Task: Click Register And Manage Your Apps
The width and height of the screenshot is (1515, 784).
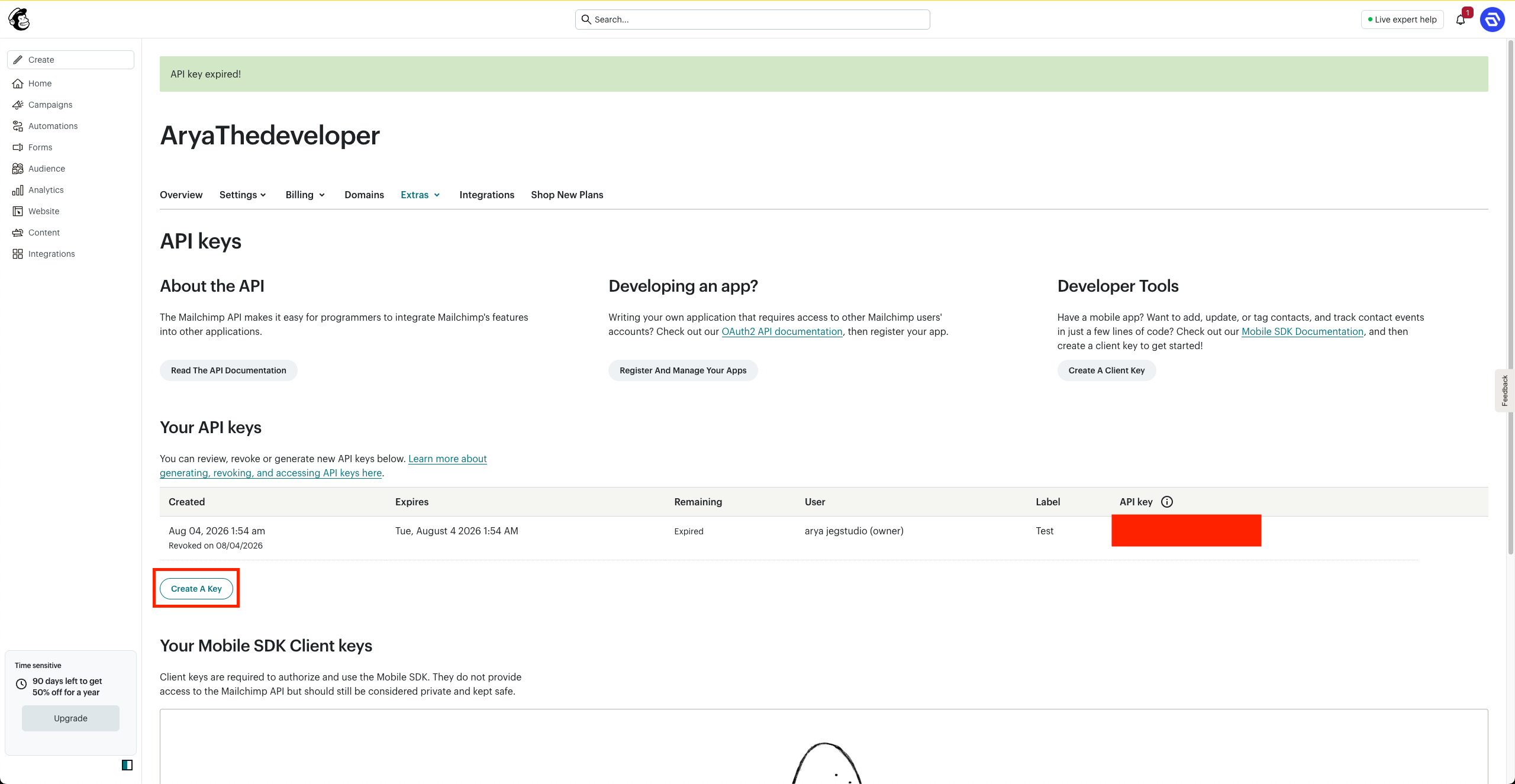Action: 683,370
